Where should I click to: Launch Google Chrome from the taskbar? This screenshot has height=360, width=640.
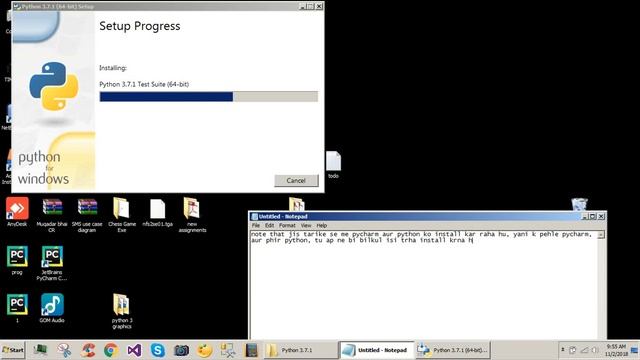click(111, 350)
